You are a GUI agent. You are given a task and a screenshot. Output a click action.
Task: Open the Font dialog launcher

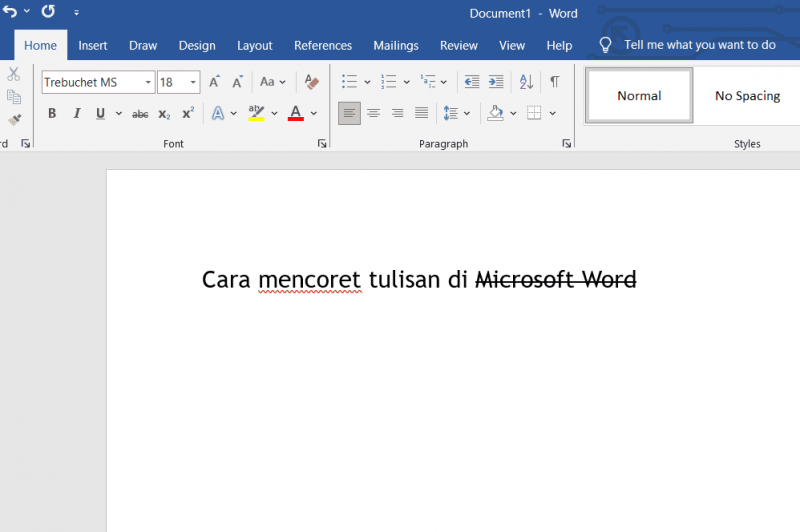322,144
